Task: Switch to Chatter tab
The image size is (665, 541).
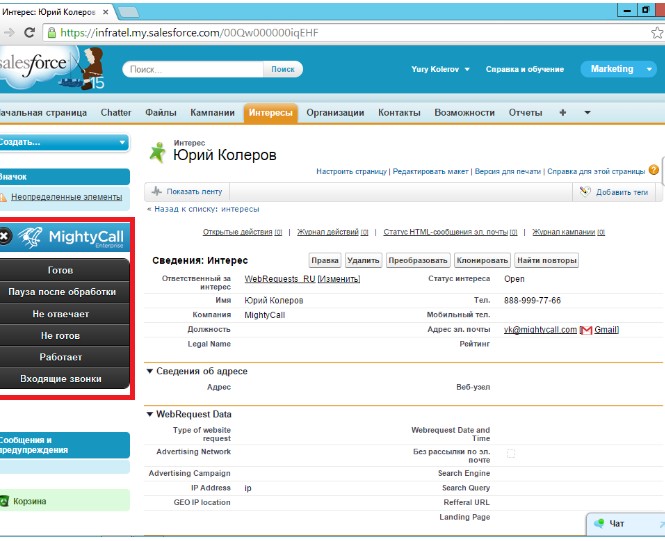Action: tap(116, 113)
